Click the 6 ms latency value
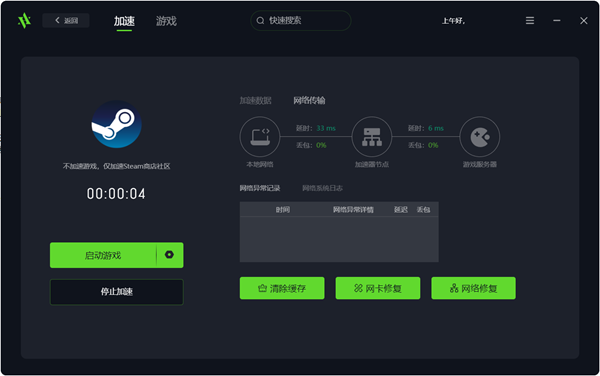This screenshot has width=600, height=376. (436, 128)
